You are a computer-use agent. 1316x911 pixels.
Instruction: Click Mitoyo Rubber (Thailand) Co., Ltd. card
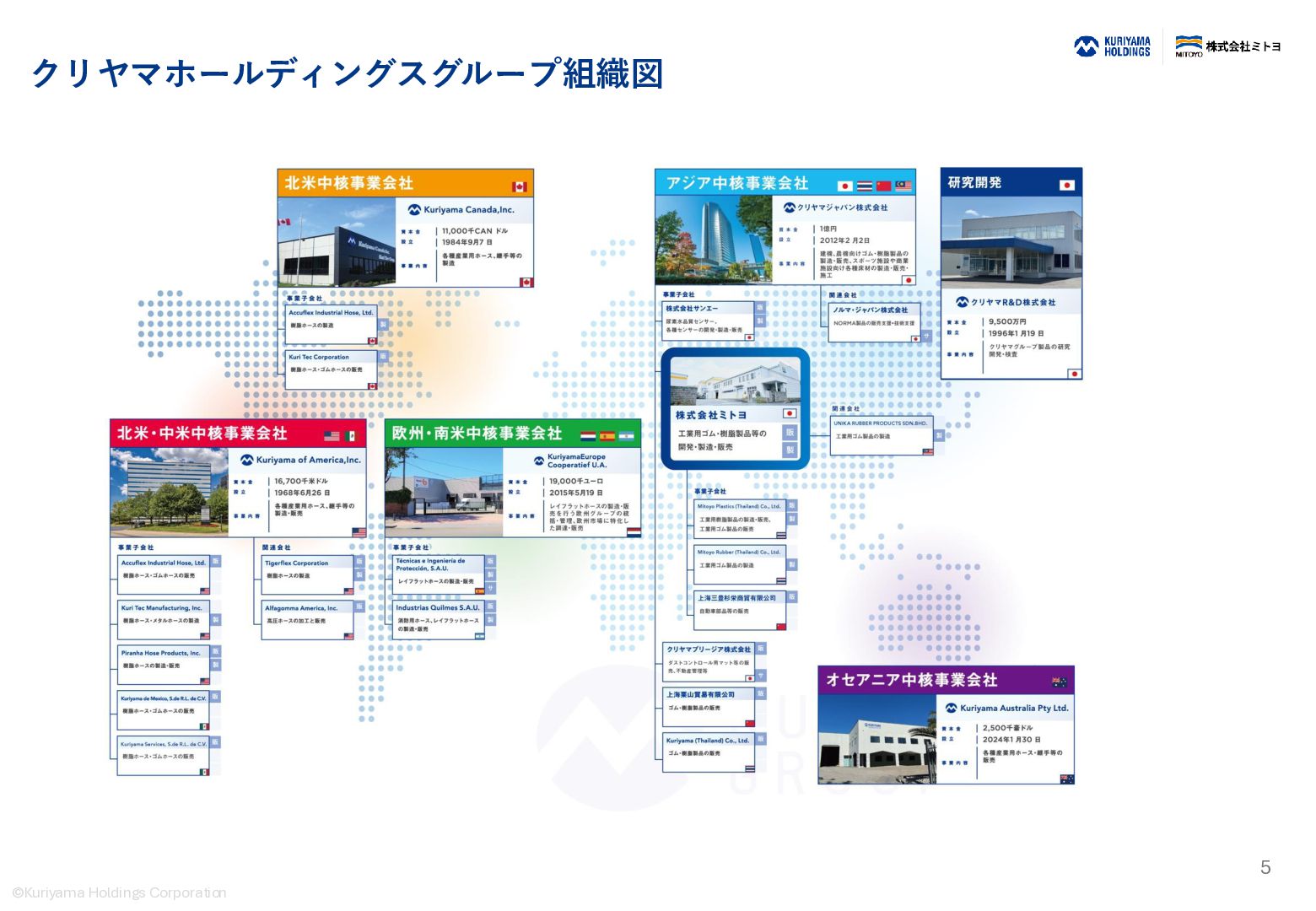[x=740, y=565]
